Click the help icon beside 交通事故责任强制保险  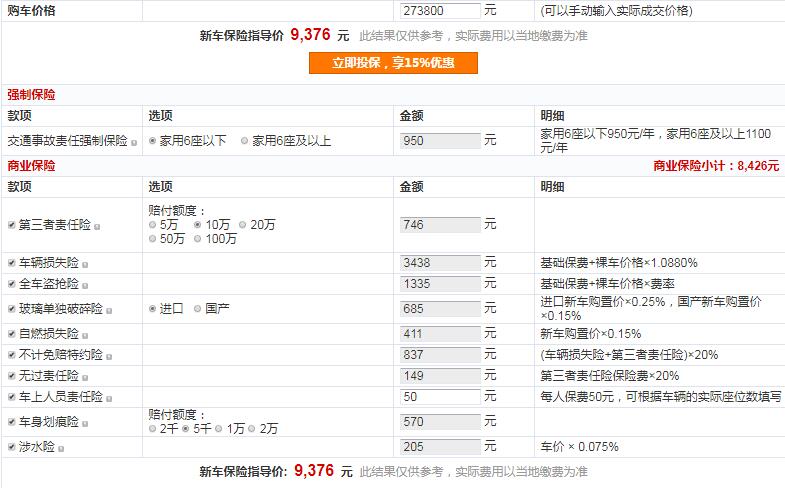pos(134,143)
